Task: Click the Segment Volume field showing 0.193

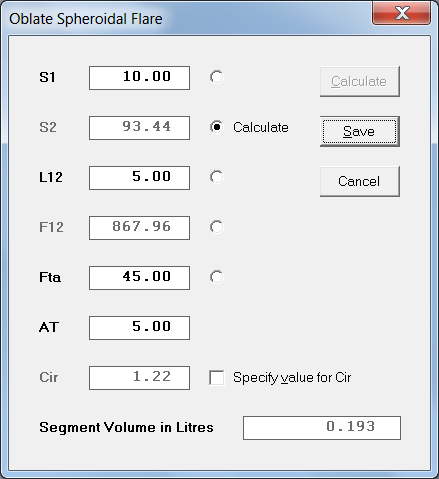Action: pos(322,428)
